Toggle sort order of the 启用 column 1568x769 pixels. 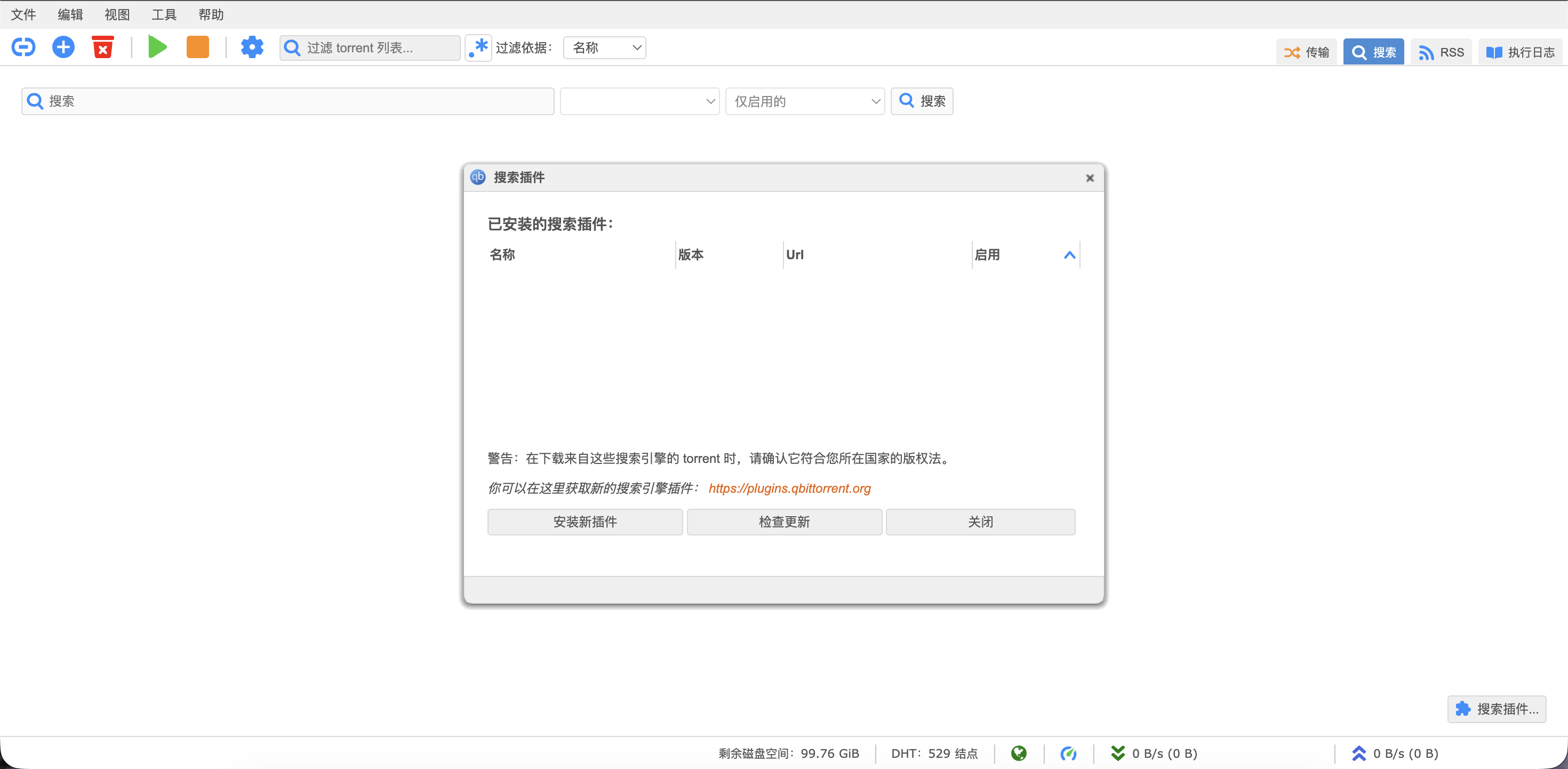(x=1069, y=254)
